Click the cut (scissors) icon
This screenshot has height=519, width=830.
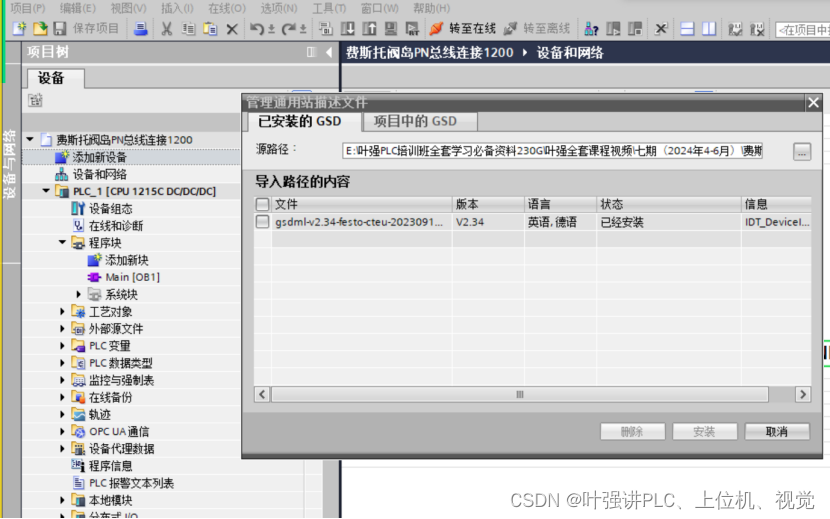(167, 29)
